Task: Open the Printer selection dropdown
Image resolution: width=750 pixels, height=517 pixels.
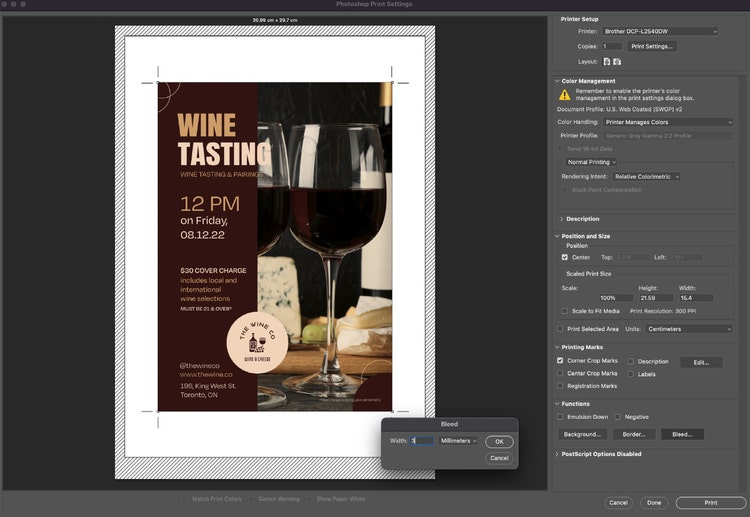Action: click(661, 31)
